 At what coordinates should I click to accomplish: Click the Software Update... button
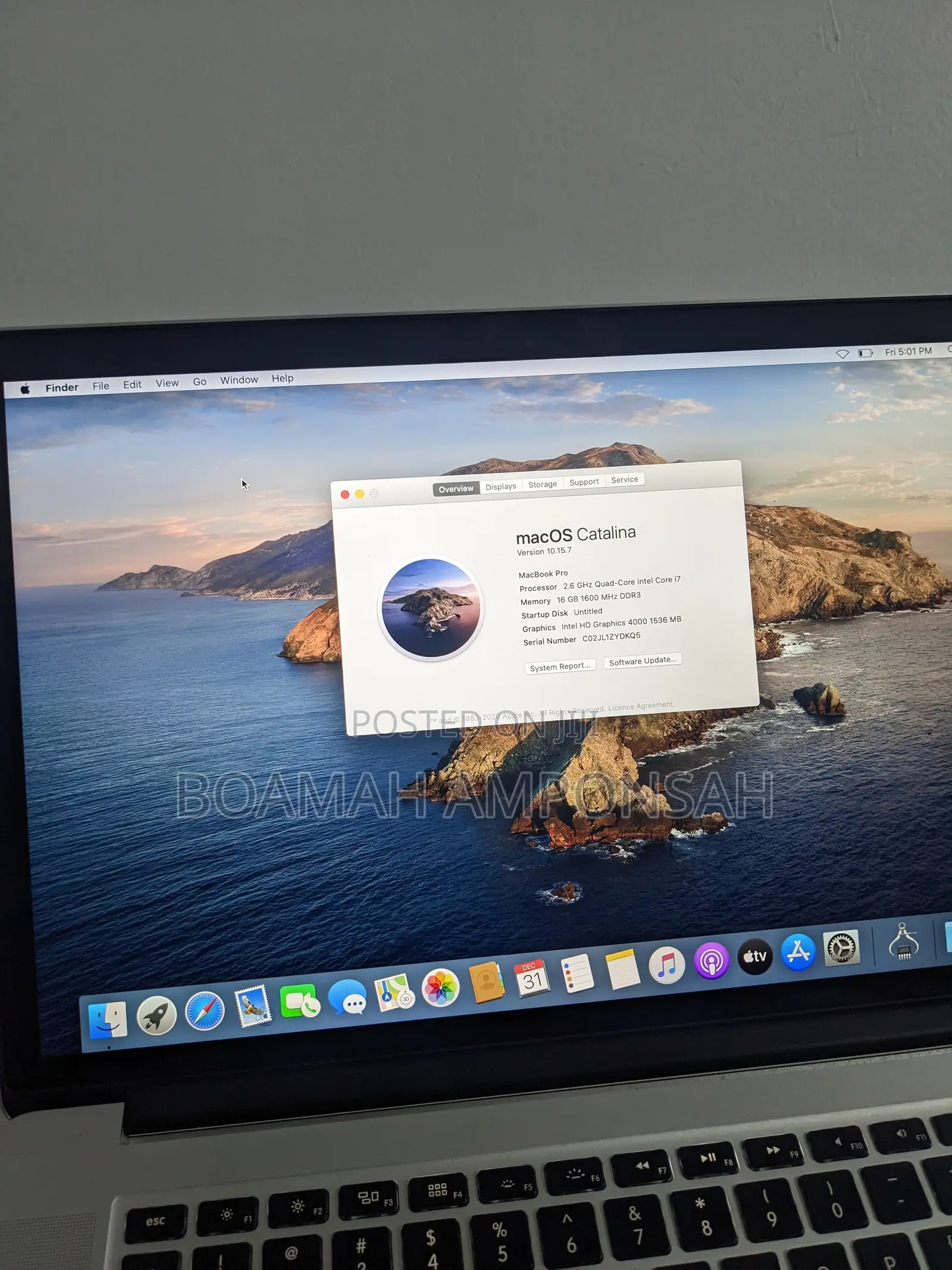tap(643, 661)
